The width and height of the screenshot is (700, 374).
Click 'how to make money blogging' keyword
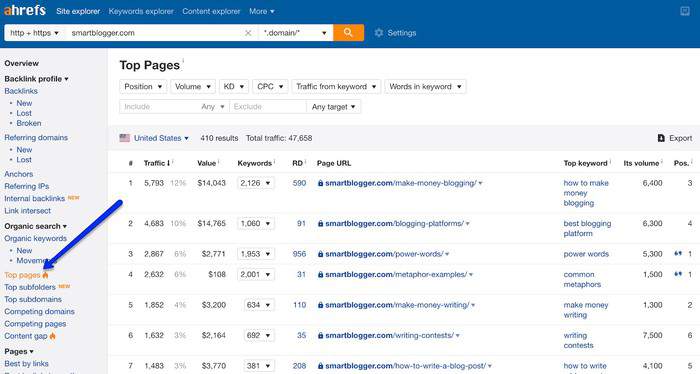tap(586, 193)
